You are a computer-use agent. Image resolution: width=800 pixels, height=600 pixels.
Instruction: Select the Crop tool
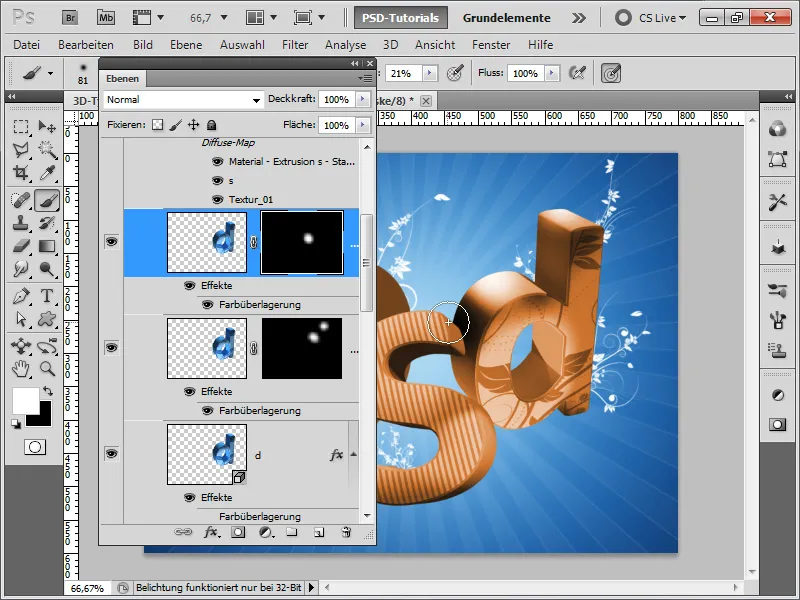tap(20, 172)
